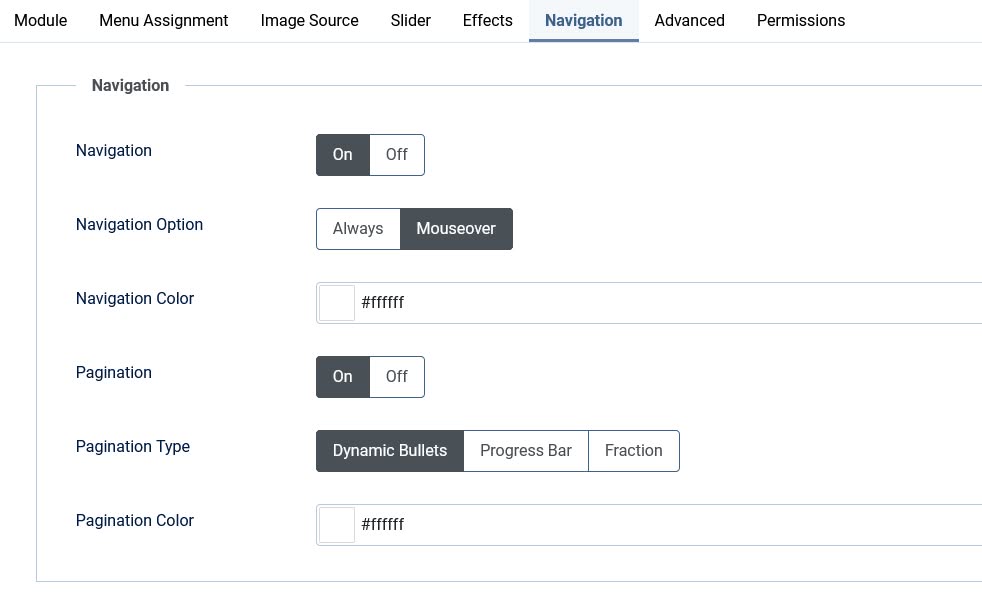
Task: Select the Effects tab
Action: pyautogui.click(x=487, y=20)
